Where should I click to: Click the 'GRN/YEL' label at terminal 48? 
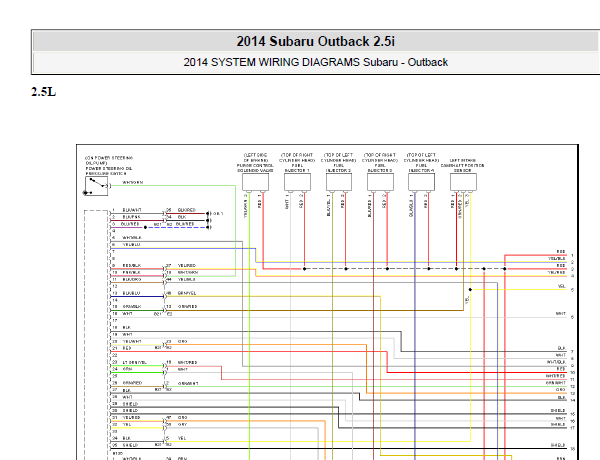pyautogui.click(x=187, y=293)
